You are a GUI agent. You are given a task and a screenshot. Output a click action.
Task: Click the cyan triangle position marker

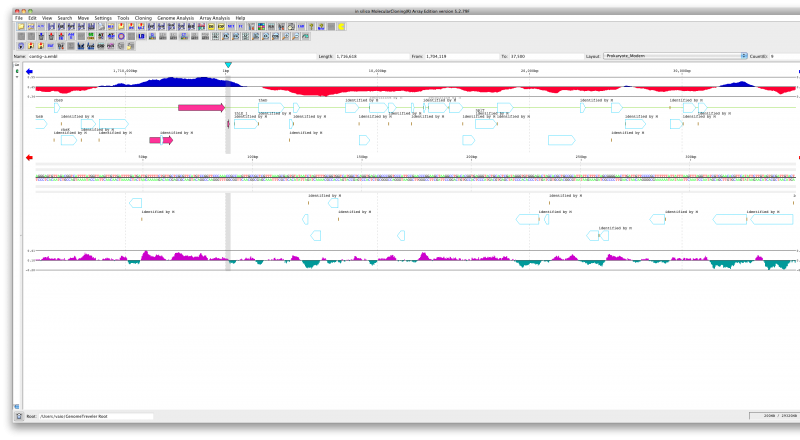tap(228, 65)
